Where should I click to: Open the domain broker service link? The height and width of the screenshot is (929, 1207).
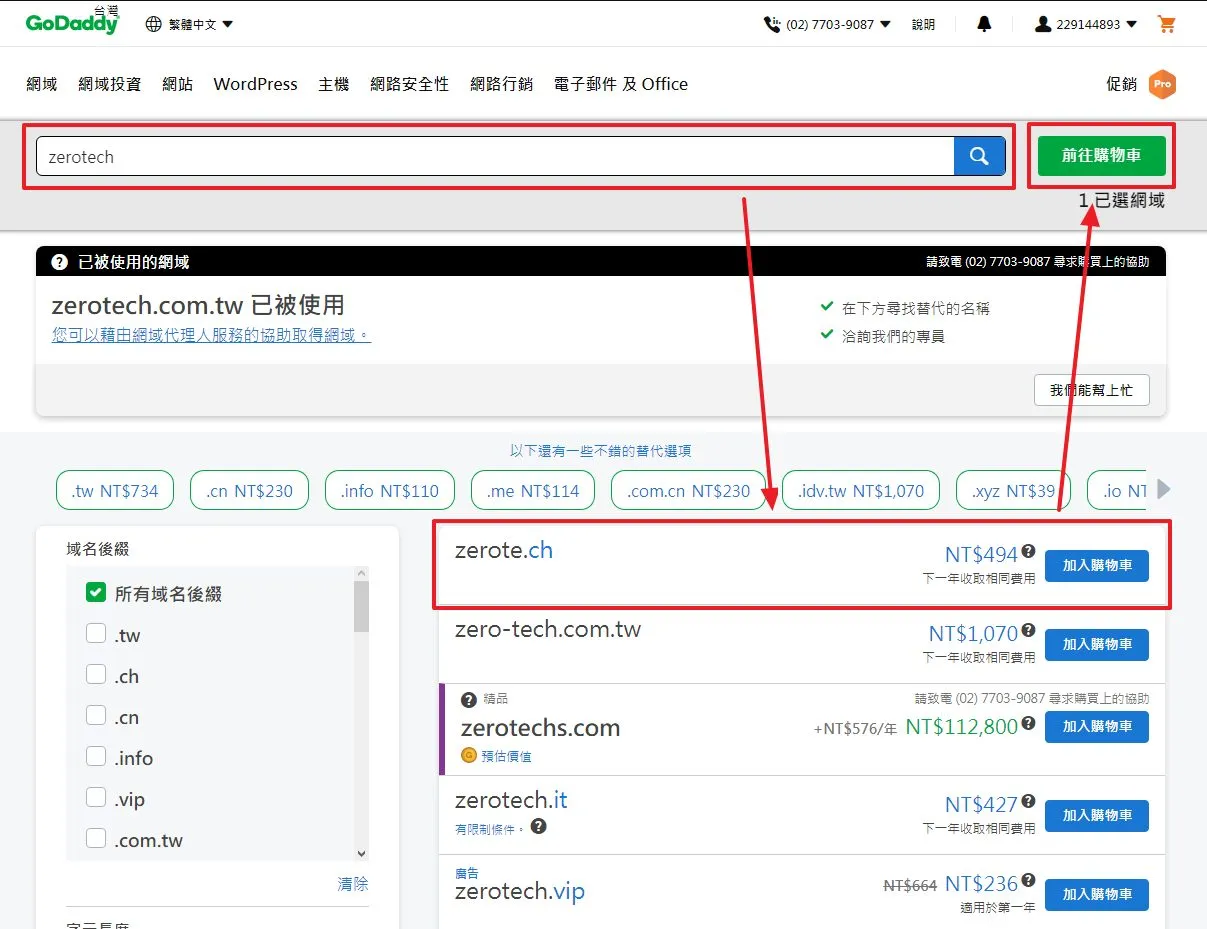(211, 336)
